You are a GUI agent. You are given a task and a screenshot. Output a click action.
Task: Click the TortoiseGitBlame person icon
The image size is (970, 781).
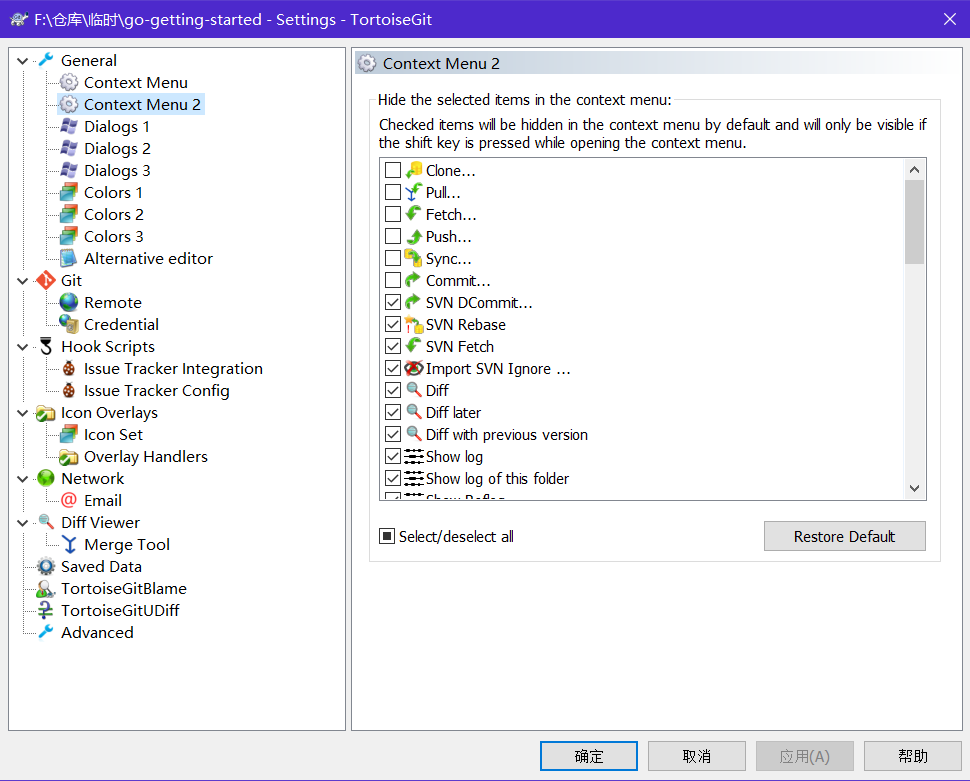pos(46,589)
